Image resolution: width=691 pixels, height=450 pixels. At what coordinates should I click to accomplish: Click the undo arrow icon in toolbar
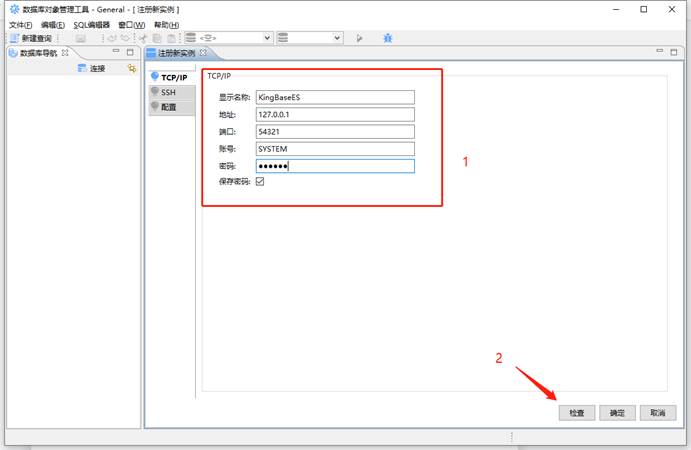[112, 38]
